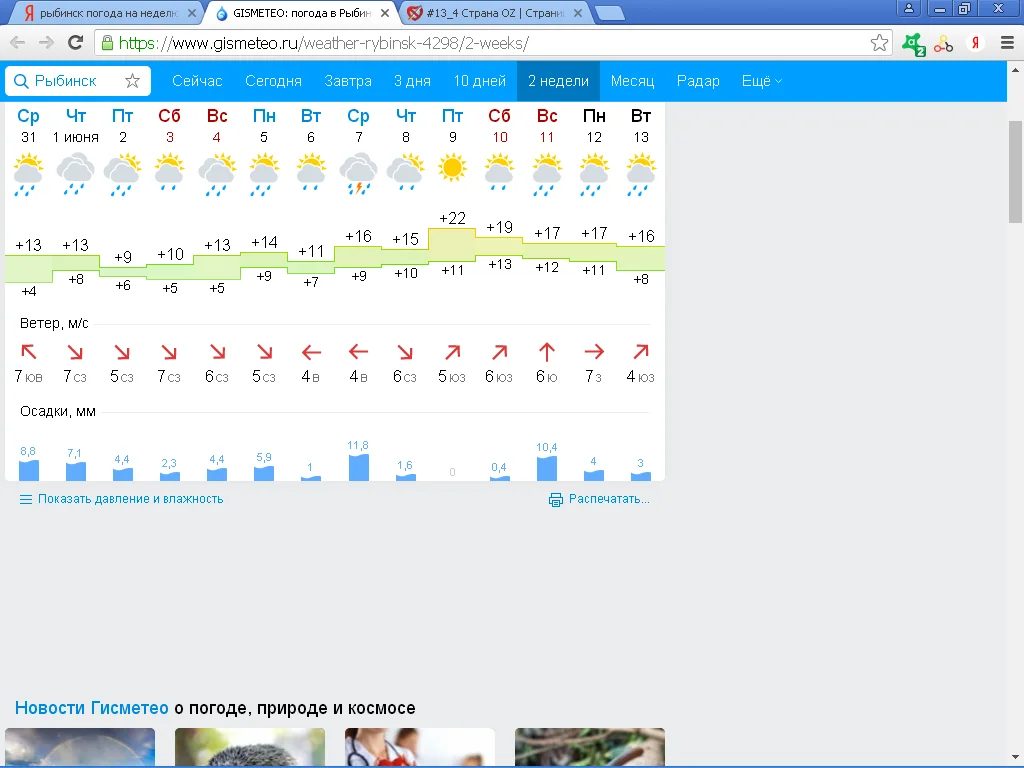1024x768 pixels.
Task: Click the Пт 9 day header
Action: (x=452, y=125)
